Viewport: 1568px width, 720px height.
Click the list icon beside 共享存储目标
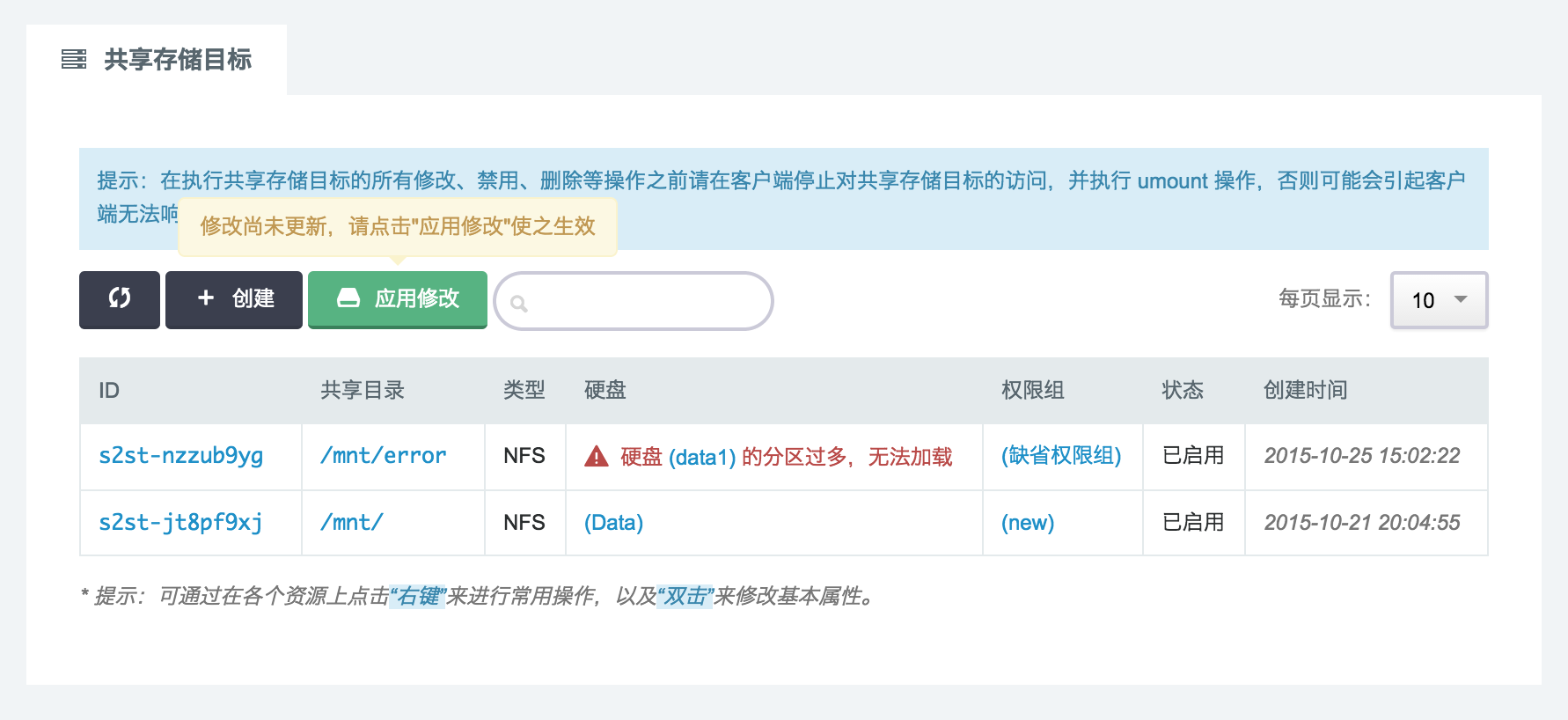point(74,59)
